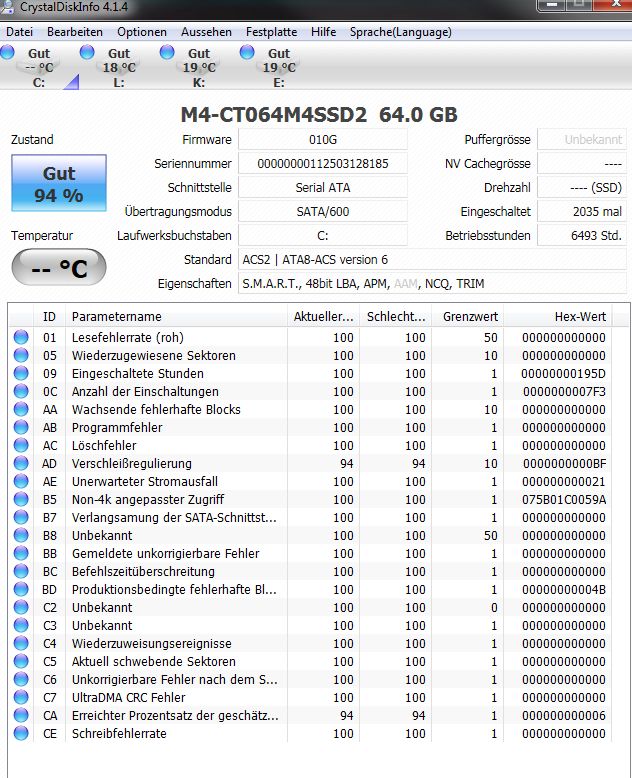
Task: Click the Puffergrösse Unbekannt field
Action: coord(582,139)
